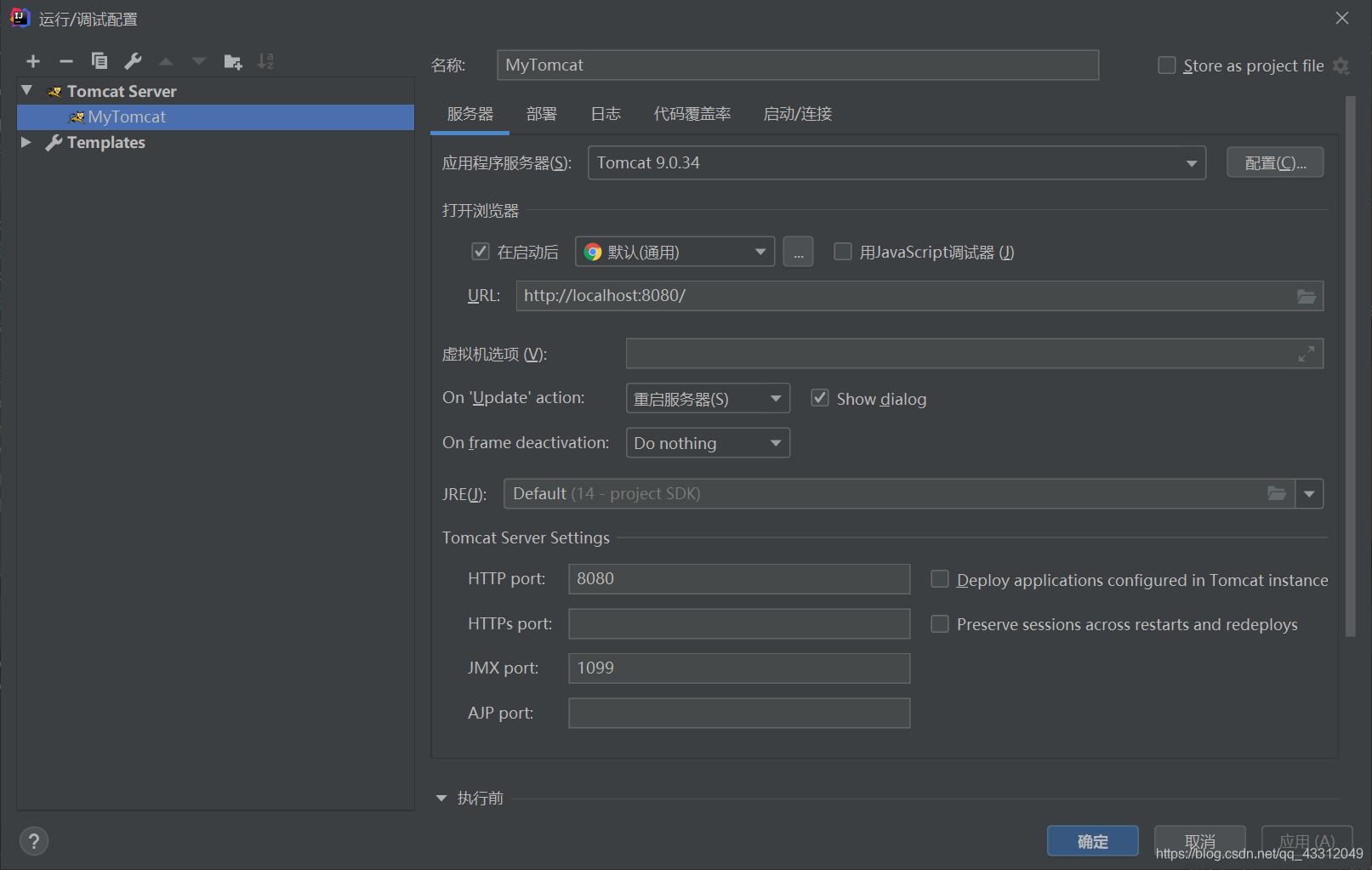Viewport: 1372px width, 870px height.
Task: Expand the Templates tree node
Action: [26, 142]
